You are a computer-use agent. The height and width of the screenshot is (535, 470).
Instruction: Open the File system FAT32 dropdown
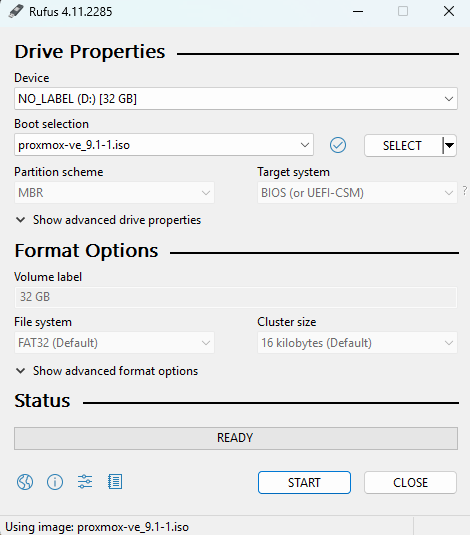(x=114, y=343)
